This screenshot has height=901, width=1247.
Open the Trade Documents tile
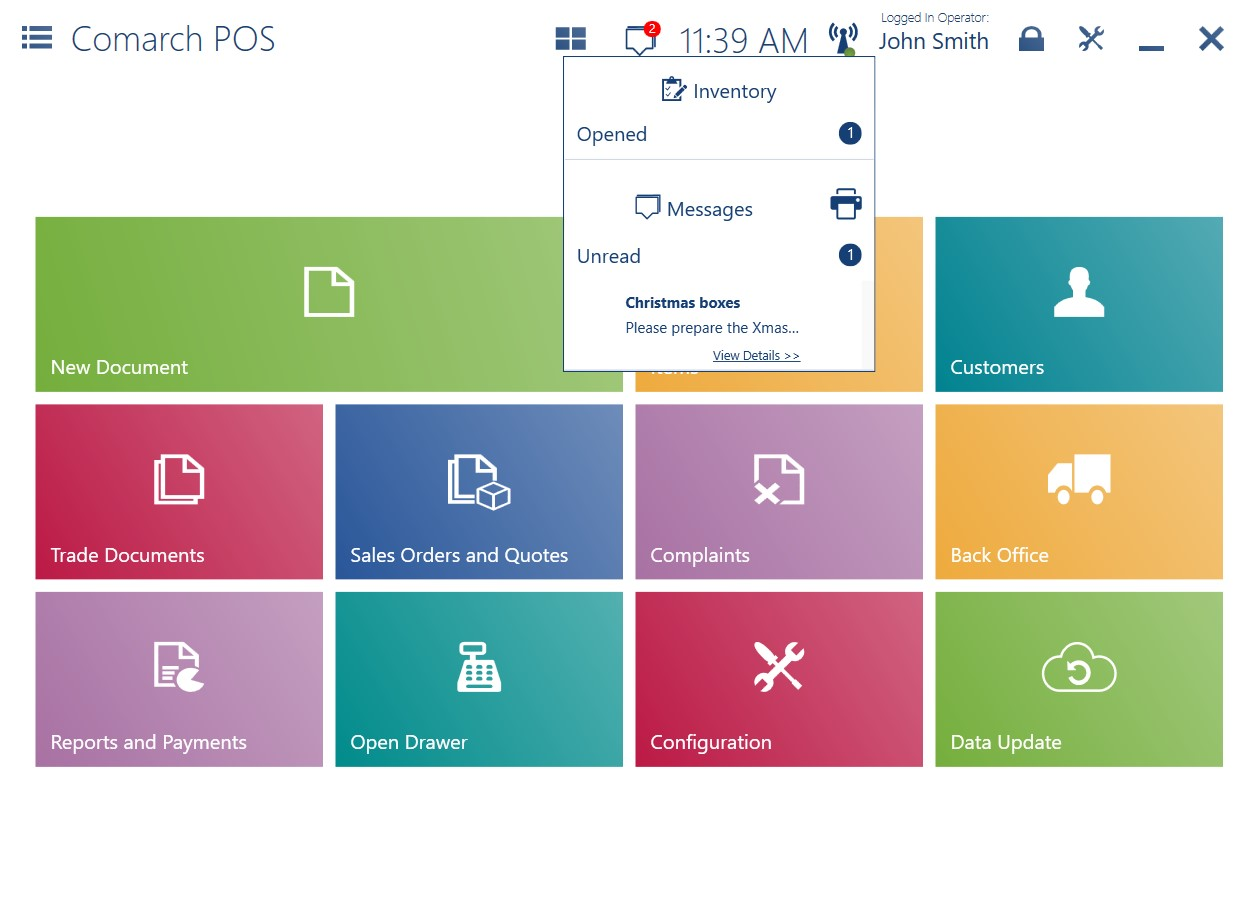click(179, 491)
